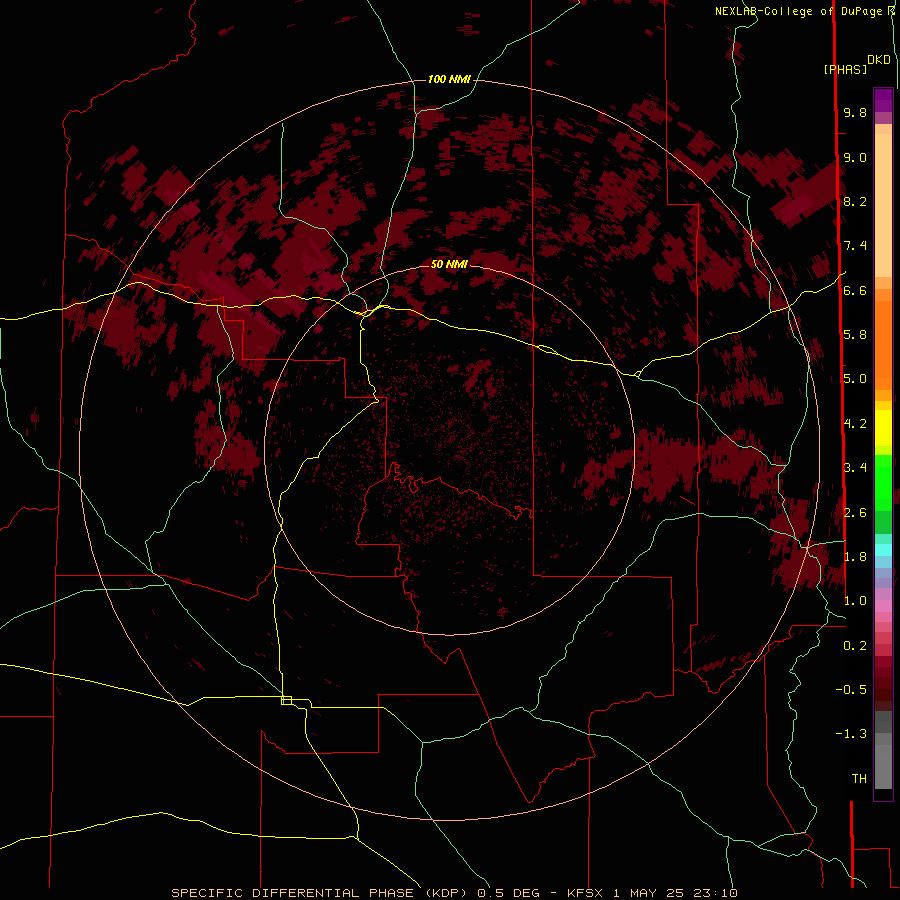Viewport: 900px width, 900px height.
Task: Click the [PHAS] legend label
Action: pos(845,70)
